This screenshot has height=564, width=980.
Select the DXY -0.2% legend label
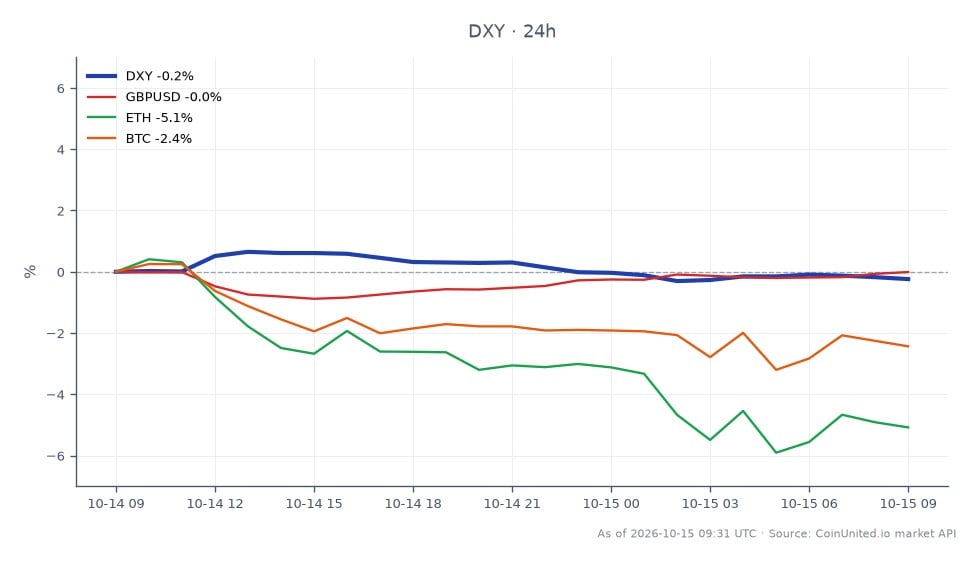click(159, 76)
